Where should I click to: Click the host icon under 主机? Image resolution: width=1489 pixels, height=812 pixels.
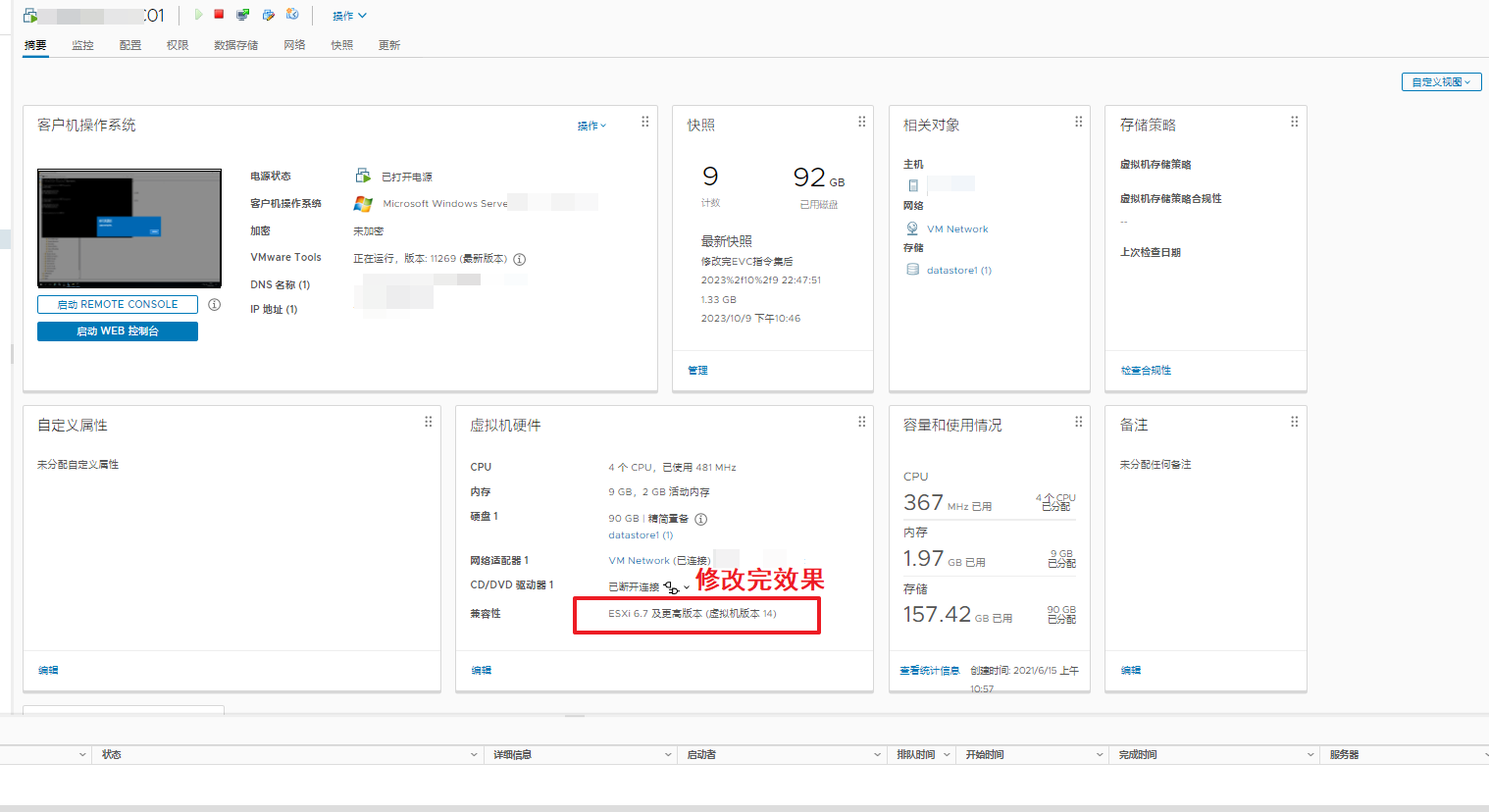point(913,184)
